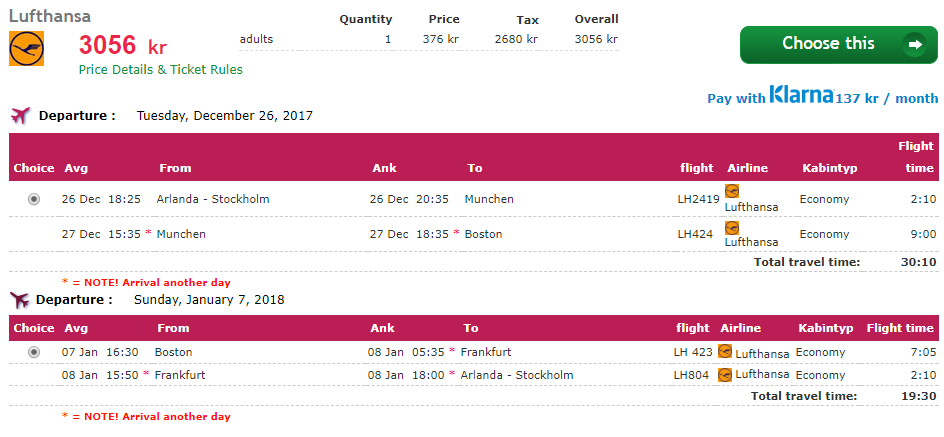Click the arrow on Choose this button
This screenshot has width=944, height=437.
912,44
